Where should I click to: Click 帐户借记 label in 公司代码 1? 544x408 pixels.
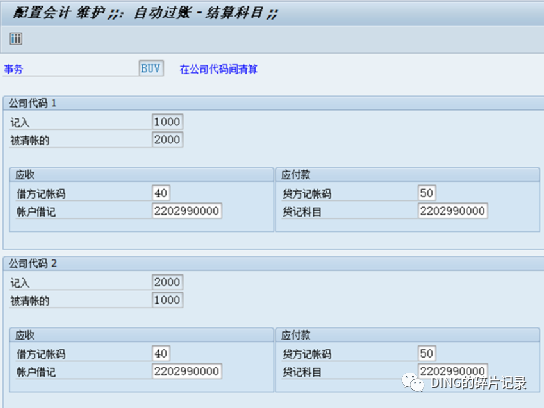pyautogui.click(x=36, y=212)
